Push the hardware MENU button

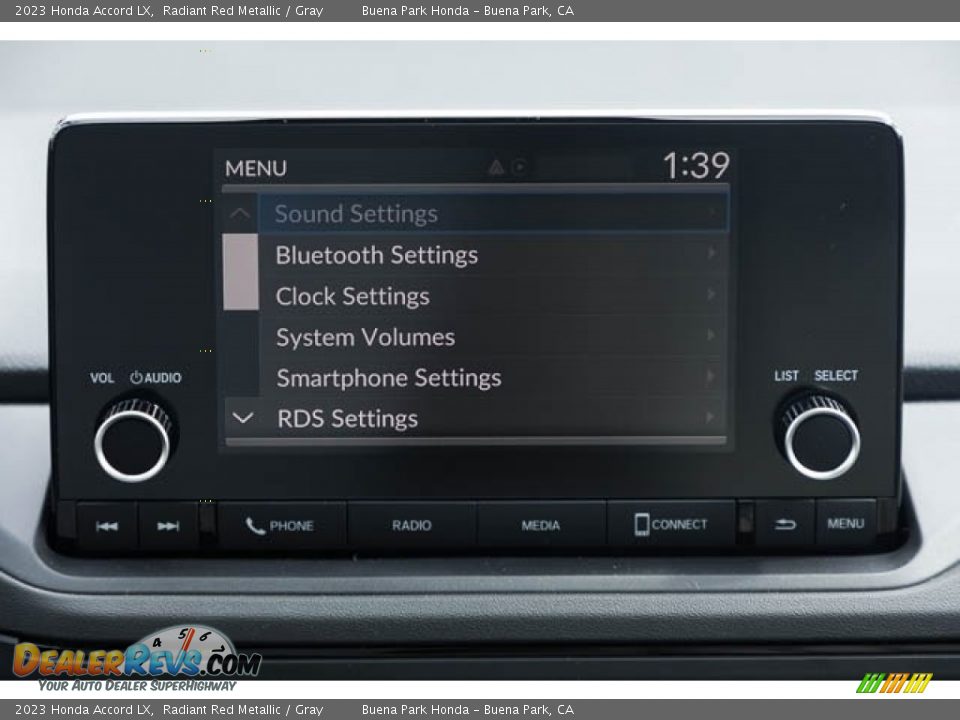(846, 523)
